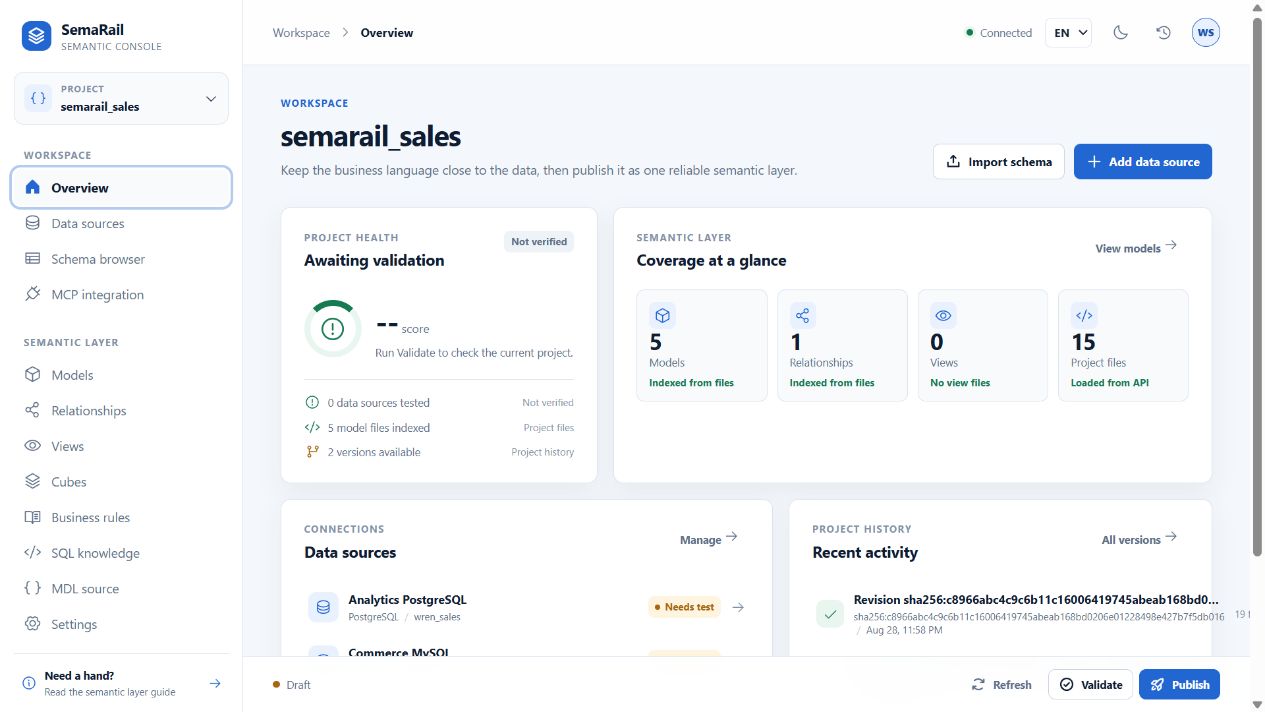Click the Not verified status badge
The image size is (1265, 712).
539,242
